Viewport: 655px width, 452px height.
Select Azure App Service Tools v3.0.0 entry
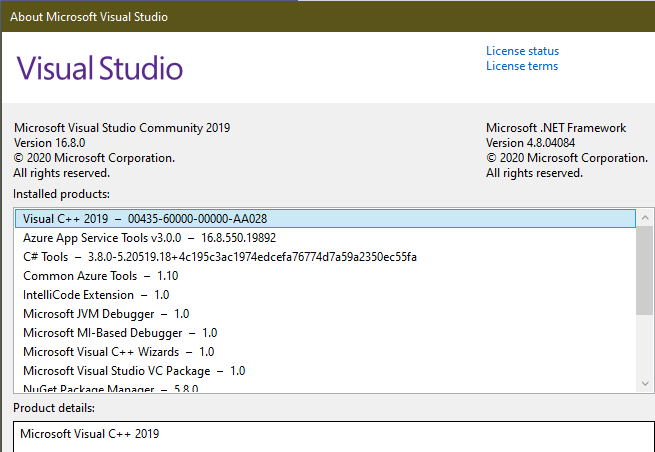pyautogui.click(x=149, y=238)
